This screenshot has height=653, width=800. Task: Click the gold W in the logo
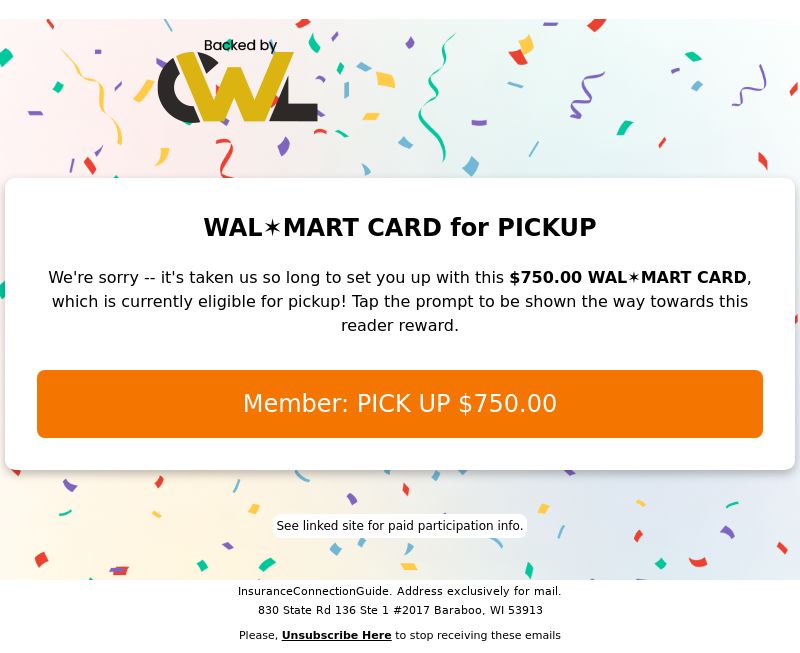tap(237, 87)
